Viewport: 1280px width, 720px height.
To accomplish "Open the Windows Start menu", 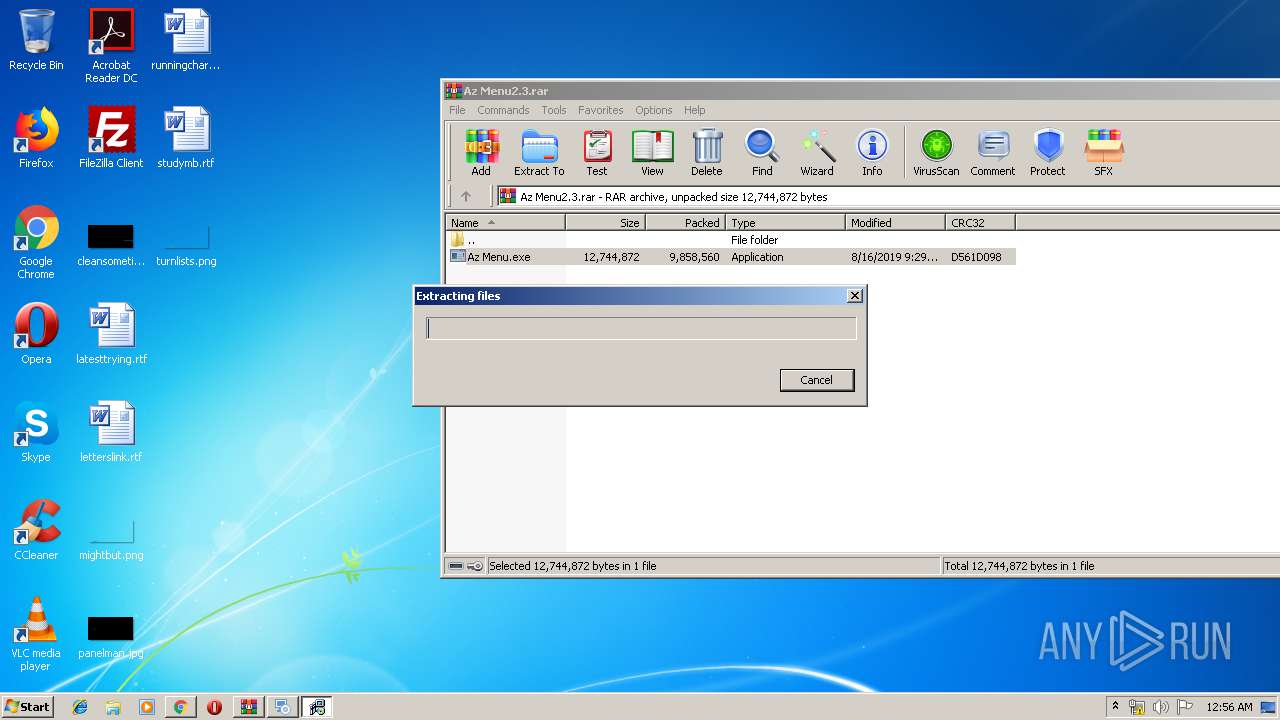I will pyautogui.click(x=28, y=707).
